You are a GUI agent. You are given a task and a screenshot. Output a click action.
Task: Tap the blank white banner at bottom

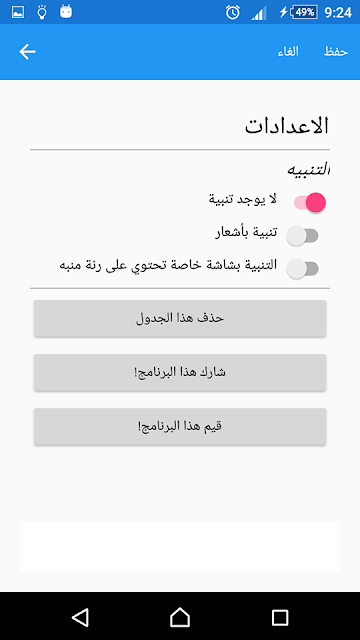click(180, 547)
